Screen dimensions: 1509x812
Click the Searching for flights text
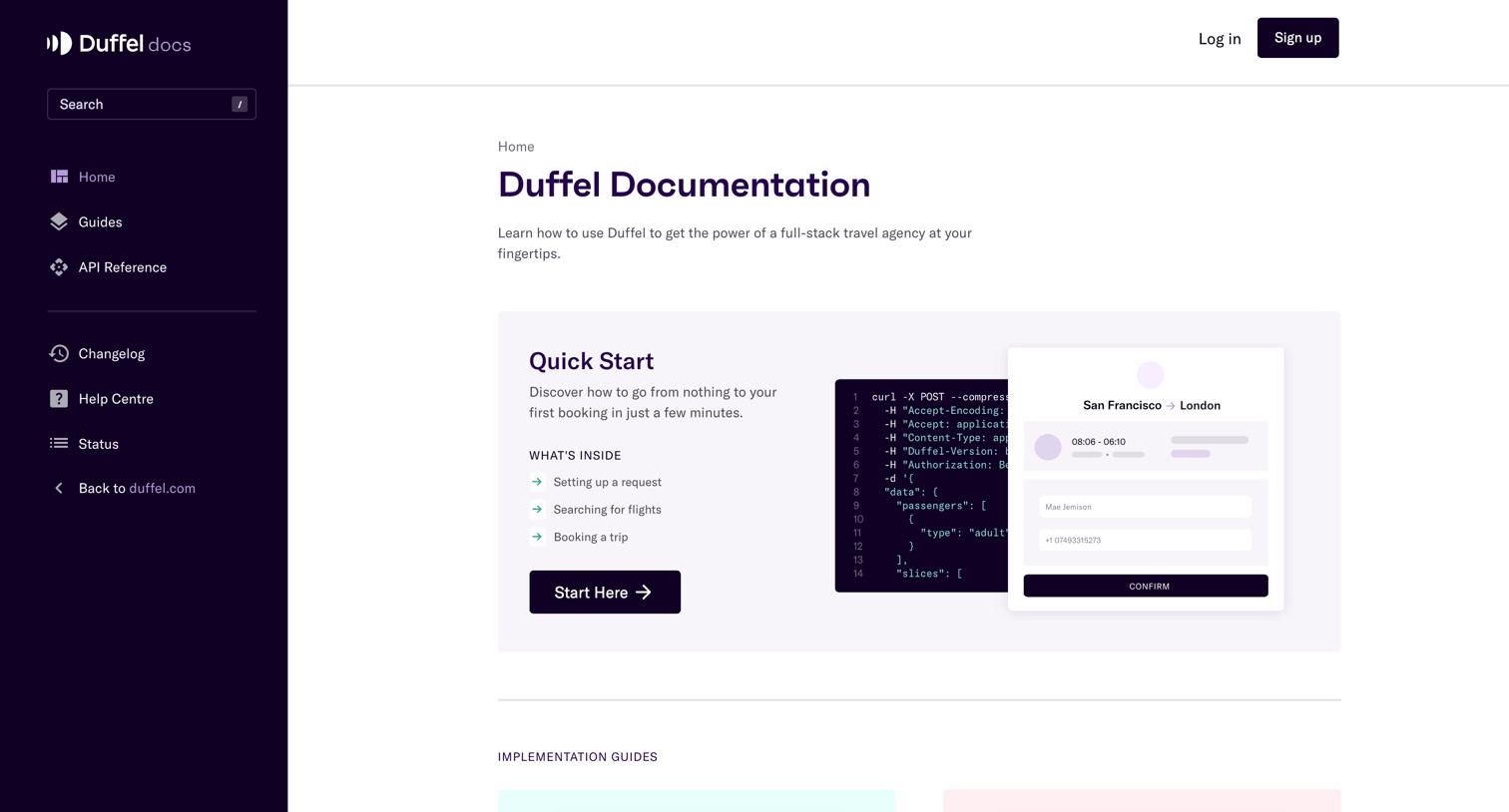pos(607,509)
